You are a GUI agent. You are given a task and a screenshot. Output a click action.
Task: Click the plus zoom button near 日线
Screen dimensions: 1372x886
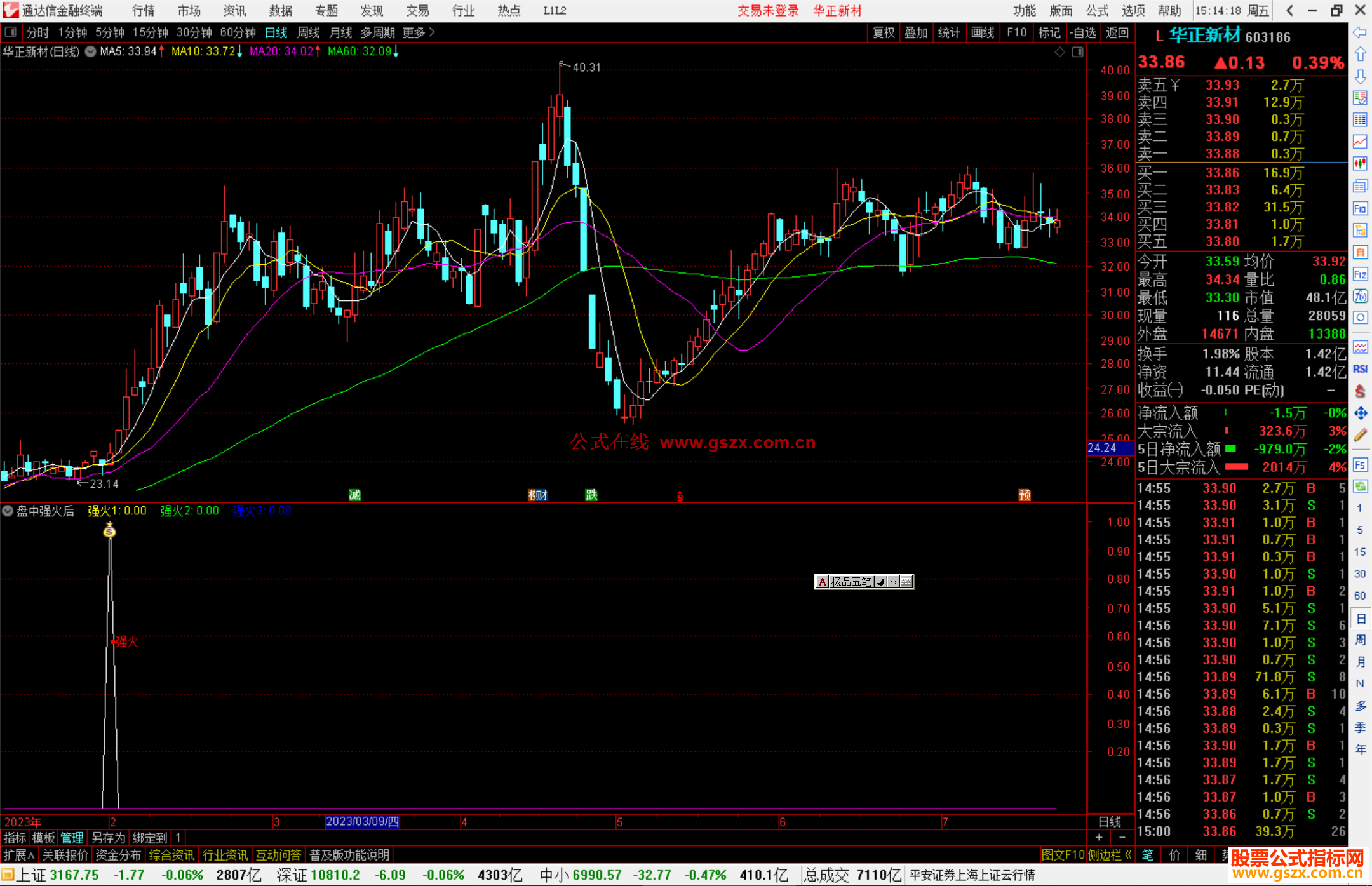[x=1099, y=838]
